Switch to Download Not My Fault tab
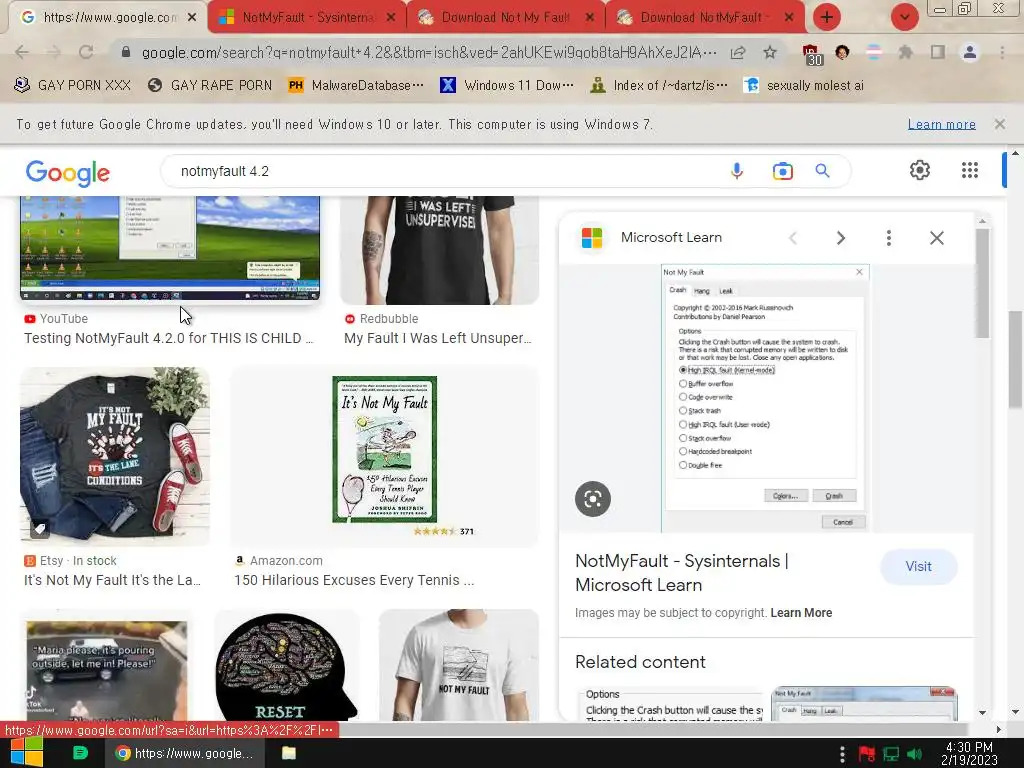The image size is (1024, 768). click(x=505, y=18)
